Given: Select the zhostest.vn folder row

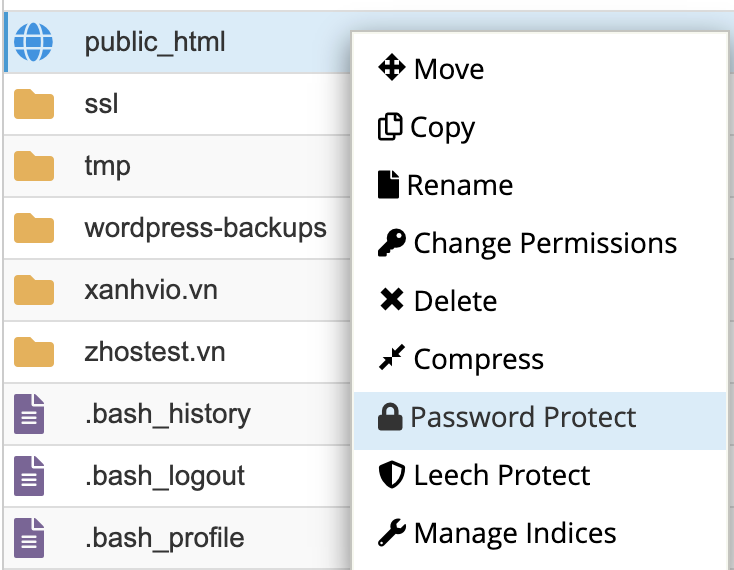Looking at the screenshot, I should 155,352.
